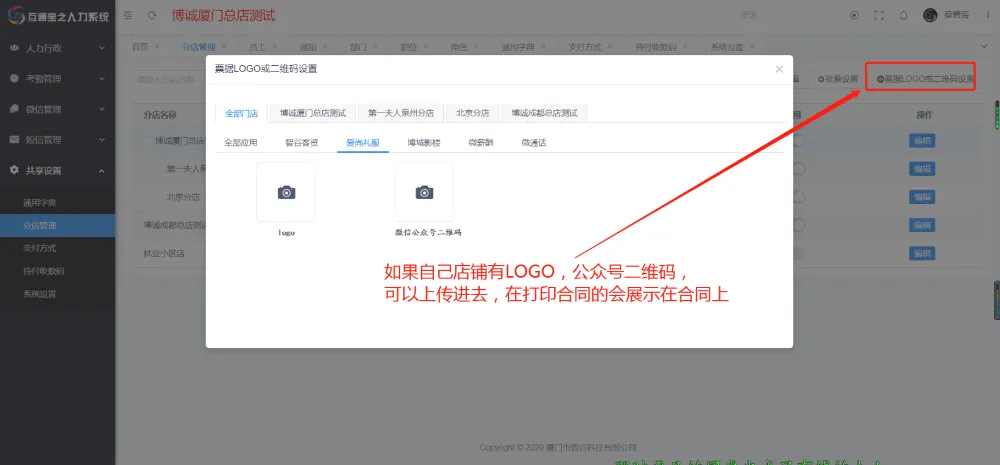Toggle the enable switch in first table row
The height and width of the screenshot is (465, 1000).
pyautogui.click(x=797, y=141)
